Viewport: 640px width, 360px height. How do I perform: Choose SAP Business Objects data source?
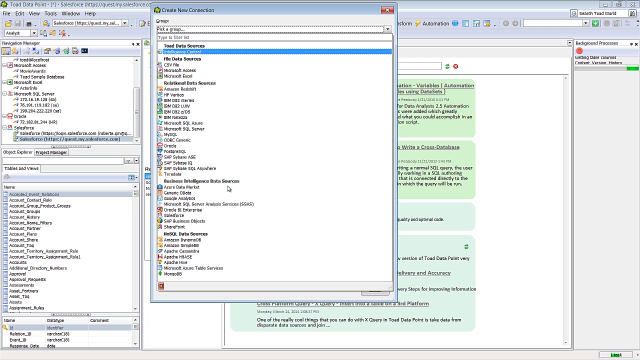tap(184, 221)
